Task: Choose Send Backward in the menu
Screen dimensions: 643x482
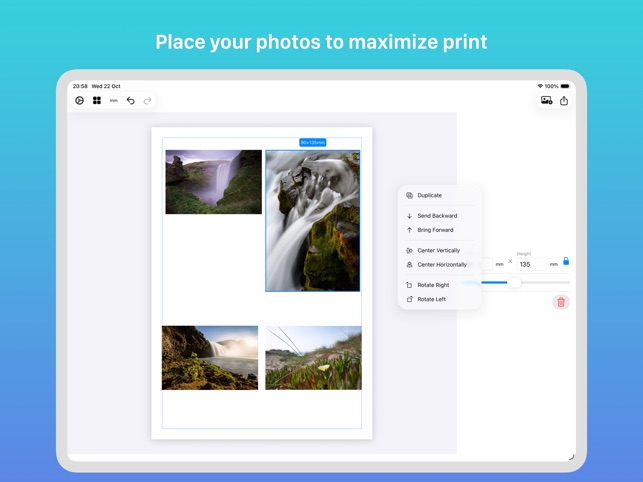Action: point(437,216)
